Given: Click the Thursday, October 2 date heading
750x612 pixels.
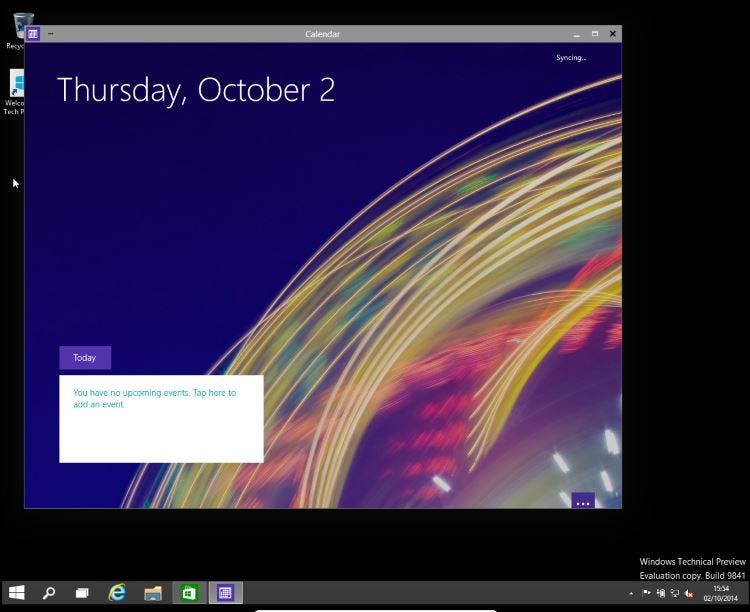Looking at the screenshot, I should pyautogui.click(x=196, y=89).
